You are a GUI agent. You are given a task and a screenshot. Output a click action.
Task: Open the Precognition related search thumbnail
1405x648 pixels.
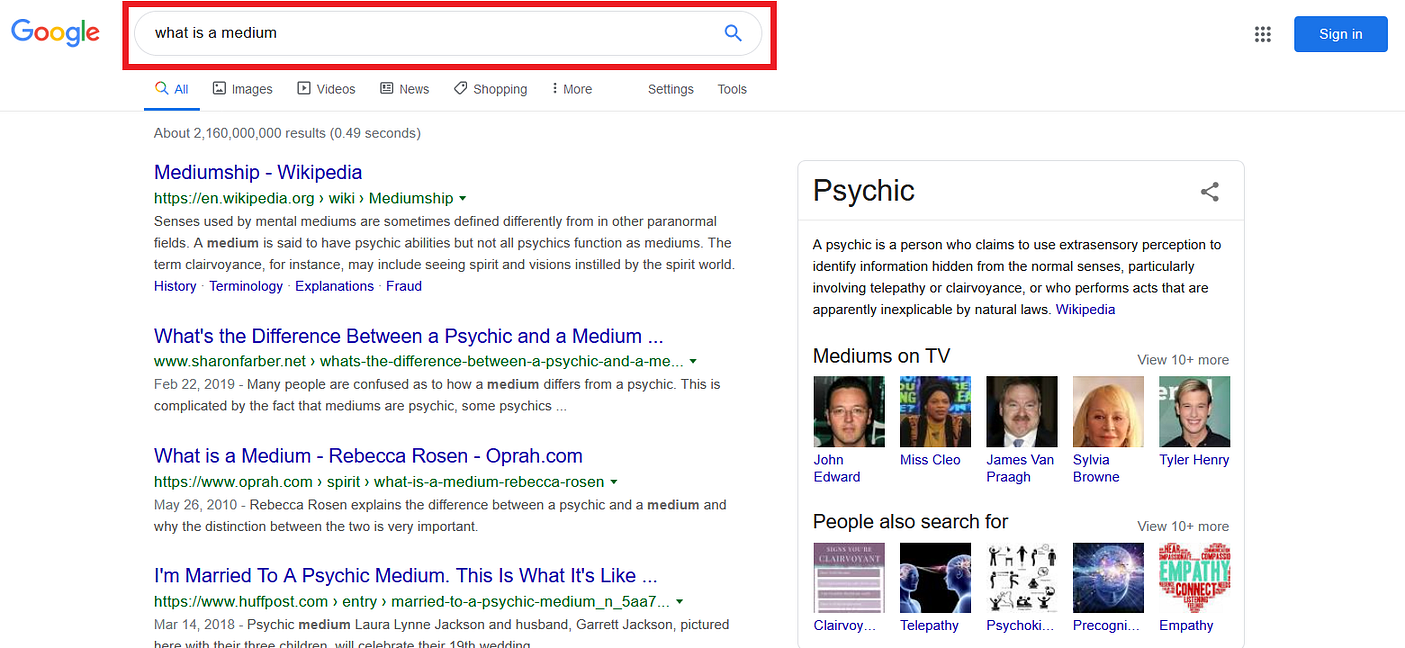[x=1108, y=577]
